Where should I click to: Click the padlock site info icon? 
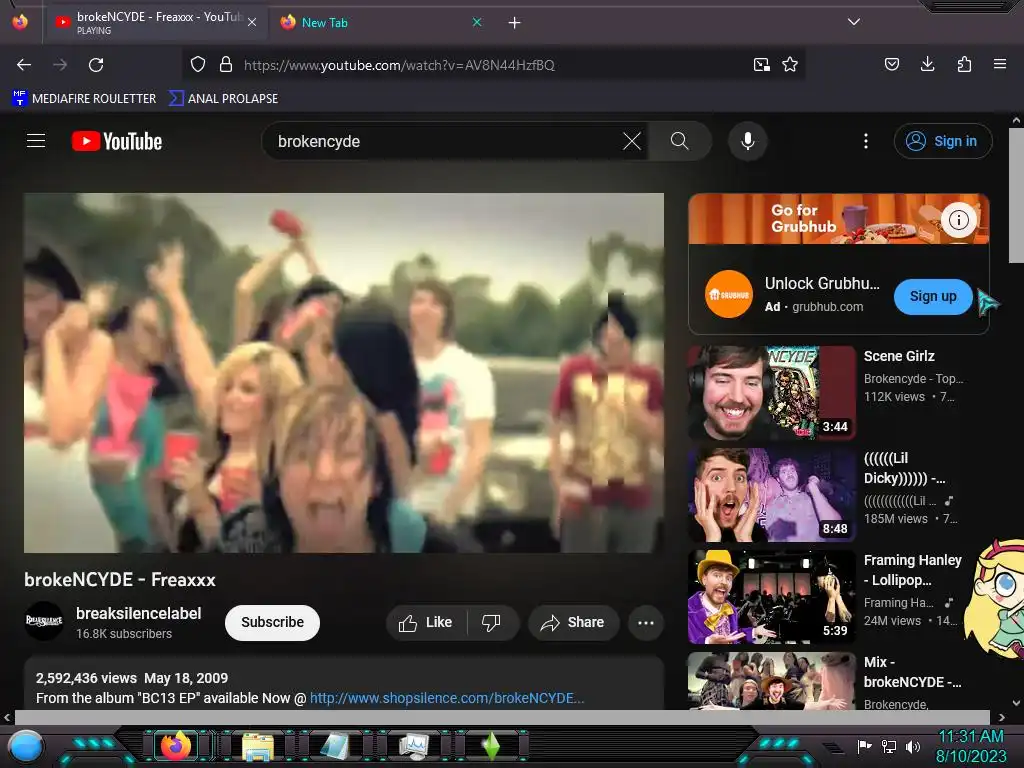[226, 65]
